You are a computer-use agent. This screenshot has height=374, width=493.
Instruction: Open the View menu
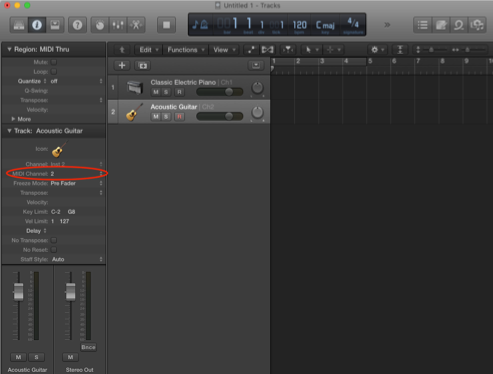point(224,50)
